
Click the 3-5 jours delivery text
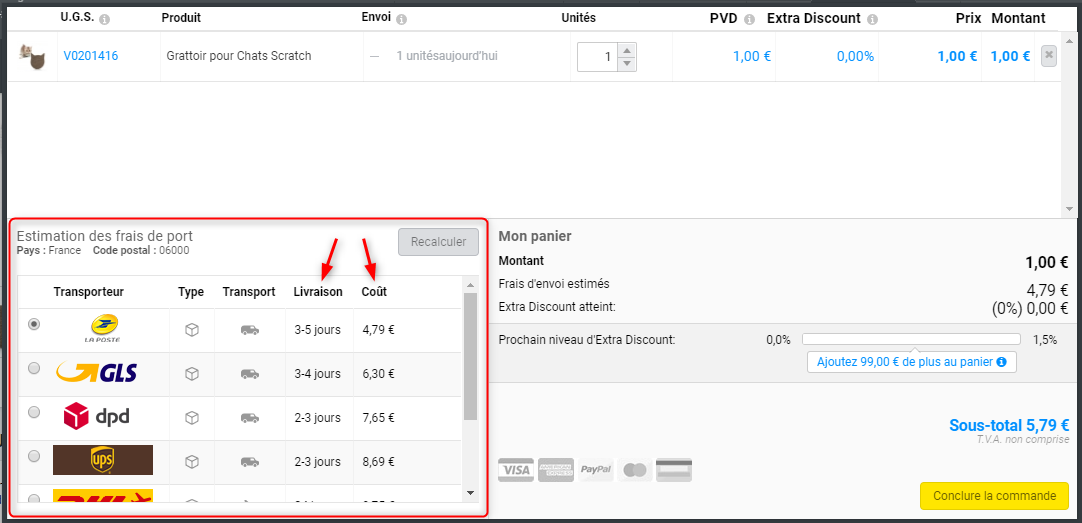(317, 330)
